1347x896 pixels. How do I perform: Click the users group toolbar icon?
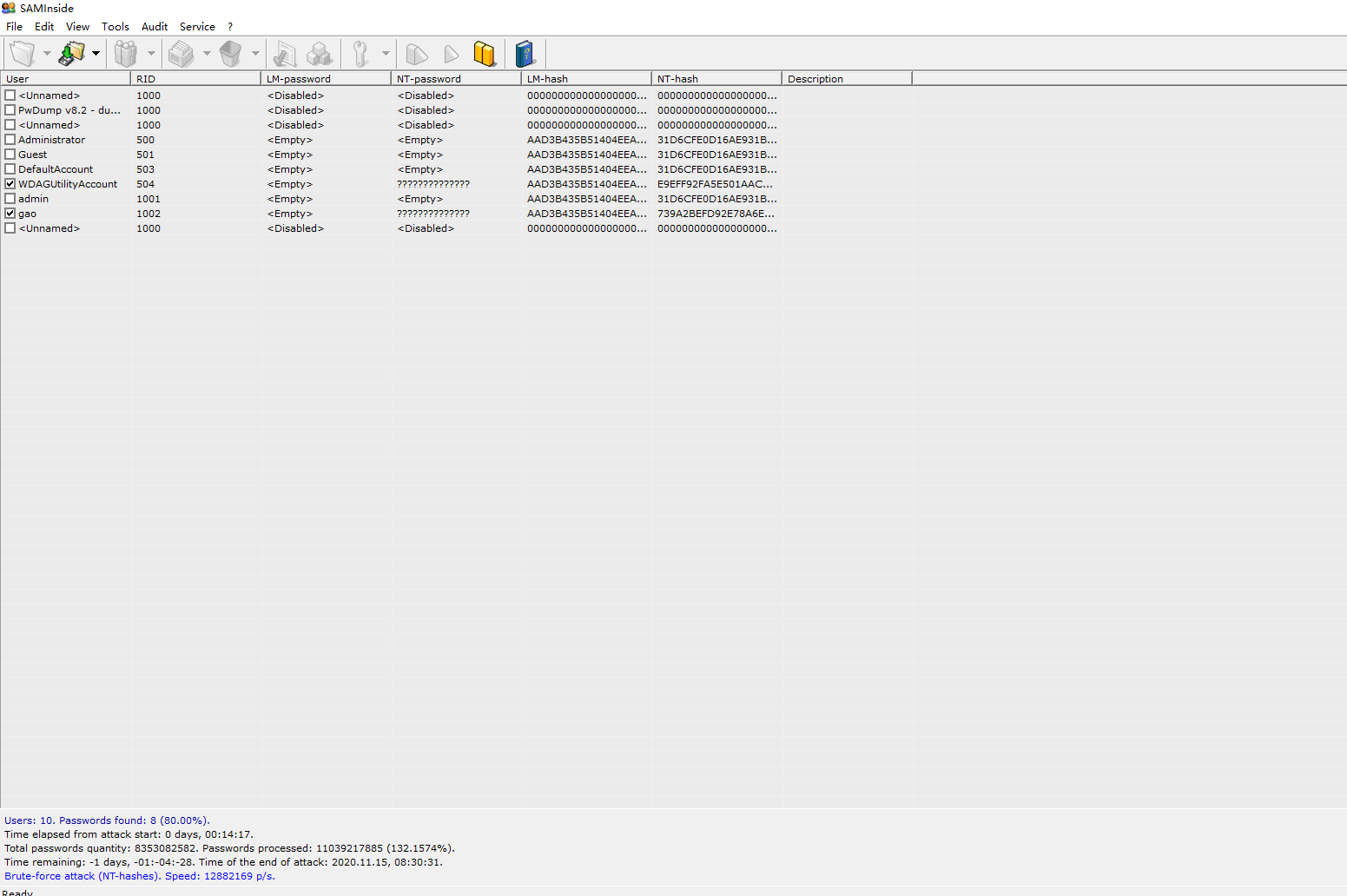click(126, 54)
